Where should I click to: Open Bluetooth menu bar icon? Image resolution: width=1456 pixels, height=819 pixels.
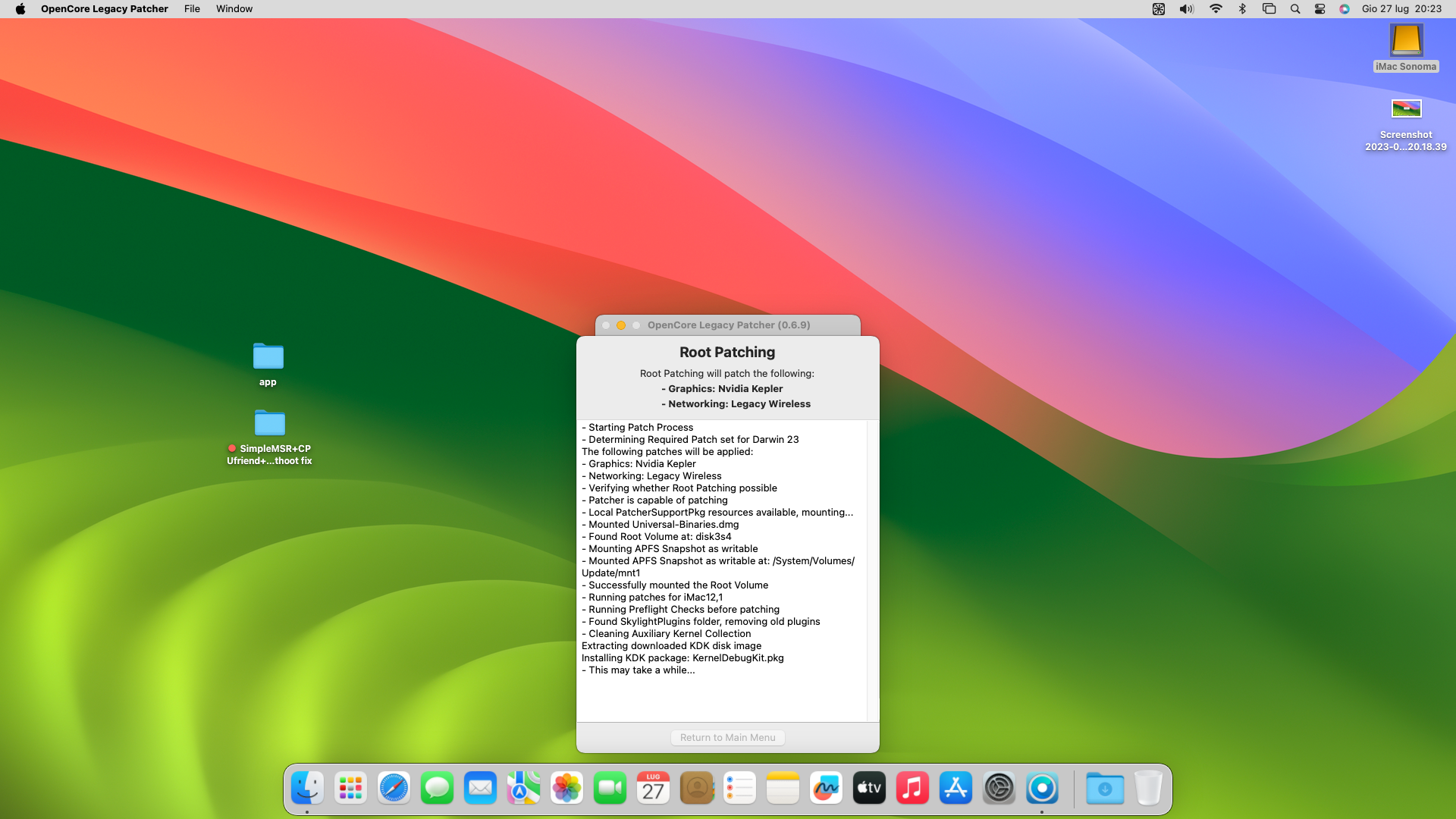click(x=1242, y=9)
